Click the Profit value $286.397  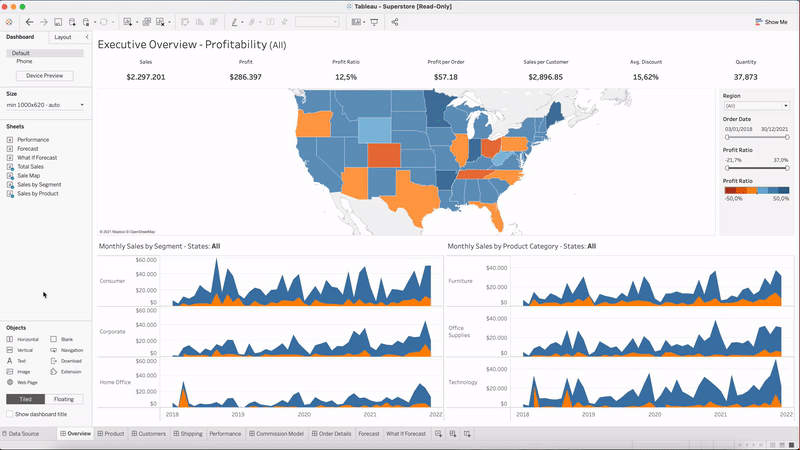[245, 77]
